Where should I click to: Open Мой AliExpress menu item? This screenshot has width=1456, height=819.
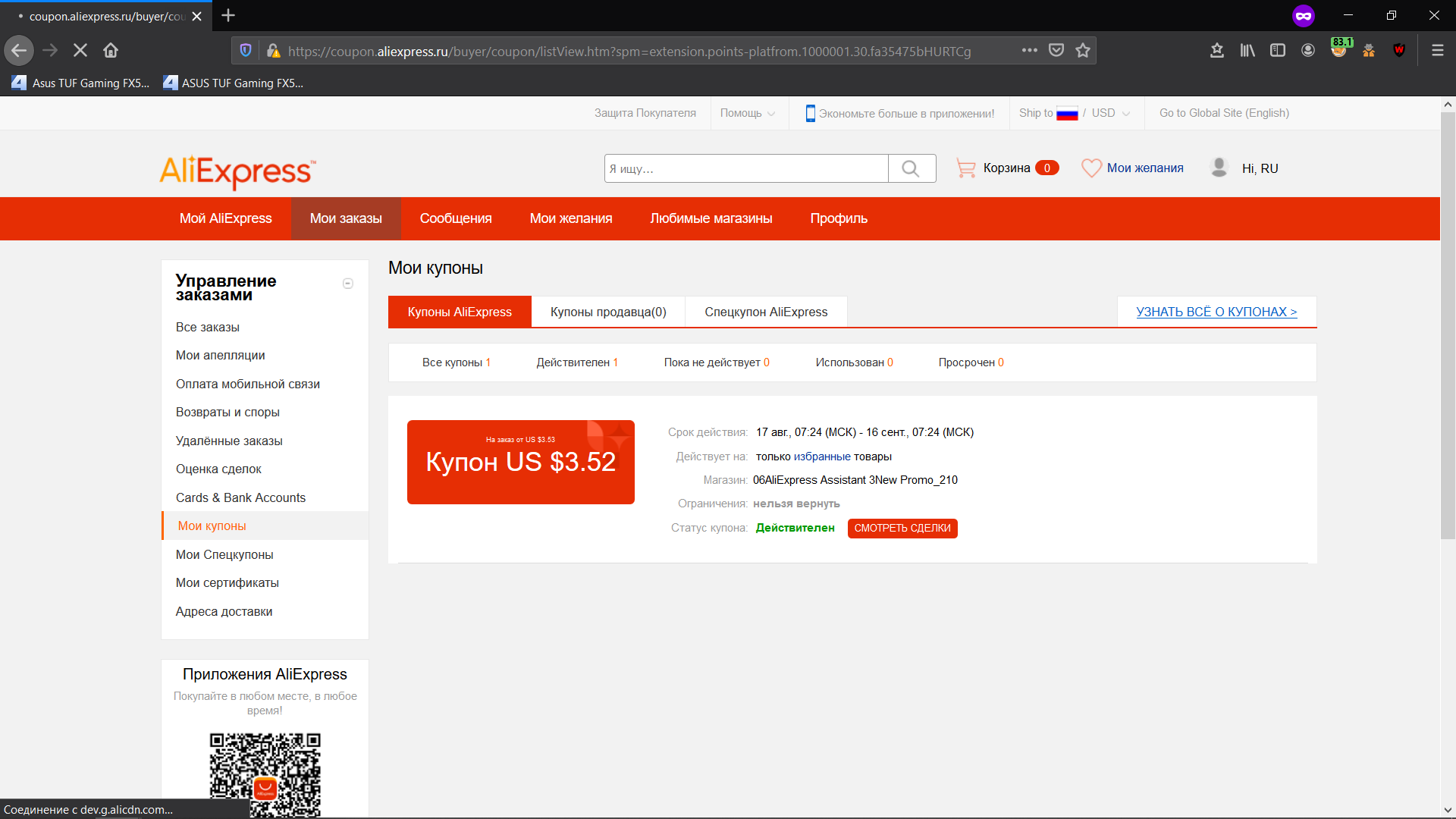click(x=225, y=218)
